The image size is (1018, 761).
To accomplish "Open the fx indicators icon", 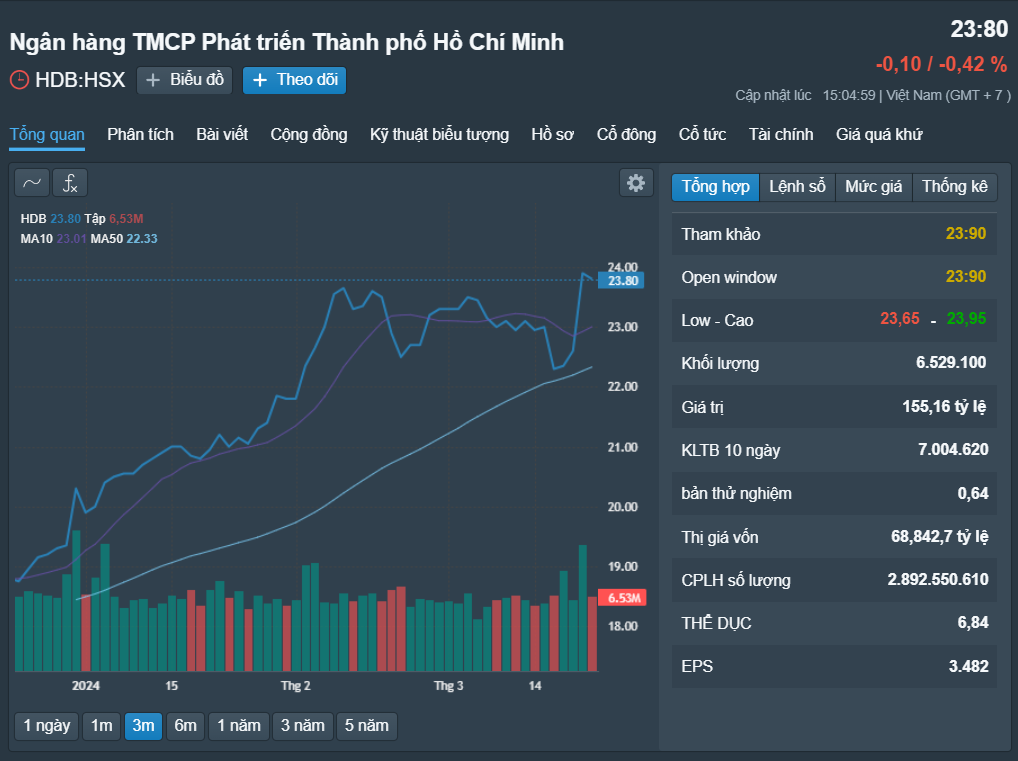I will tap(70, 183).
